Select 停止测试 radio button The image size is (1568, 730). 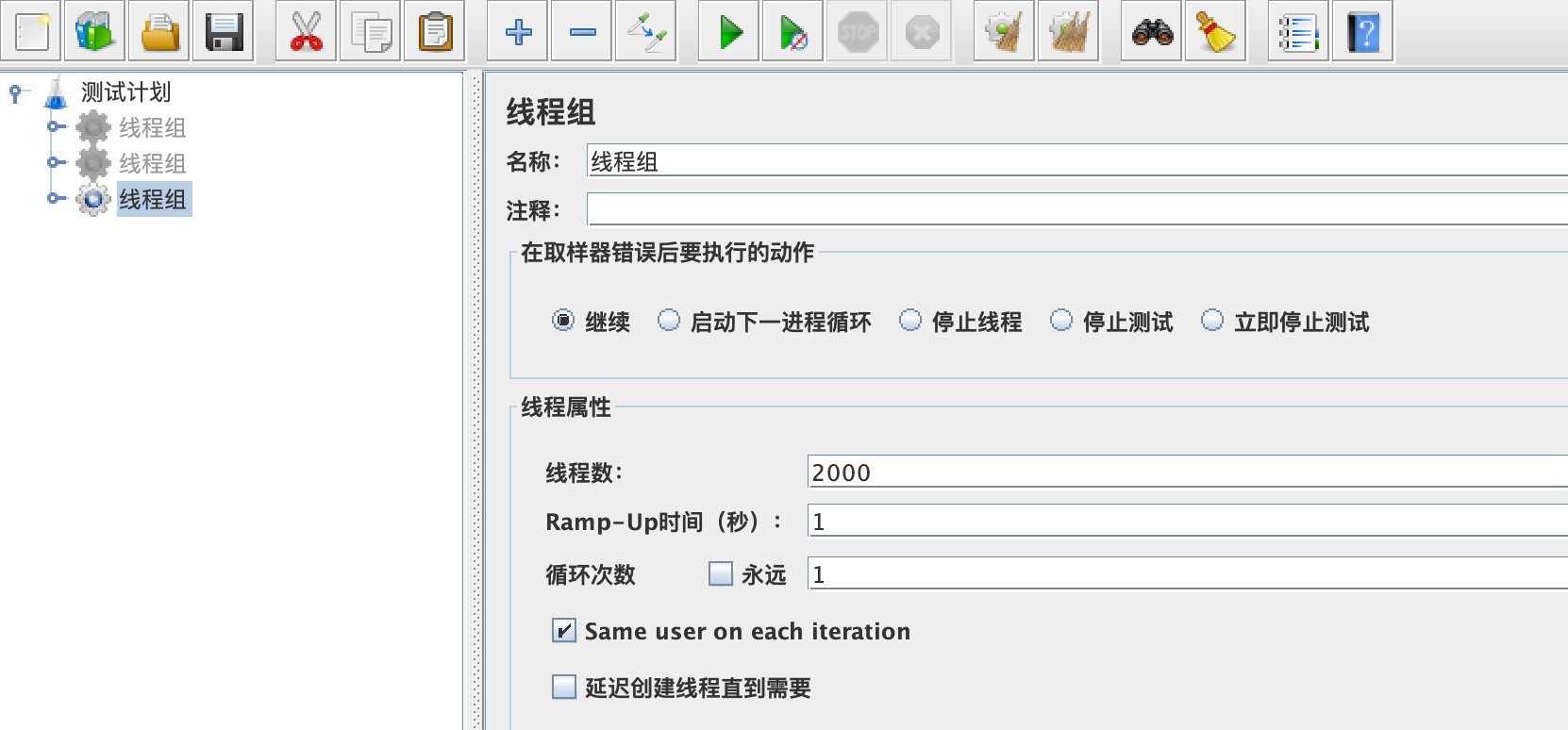click(1061, 321)
